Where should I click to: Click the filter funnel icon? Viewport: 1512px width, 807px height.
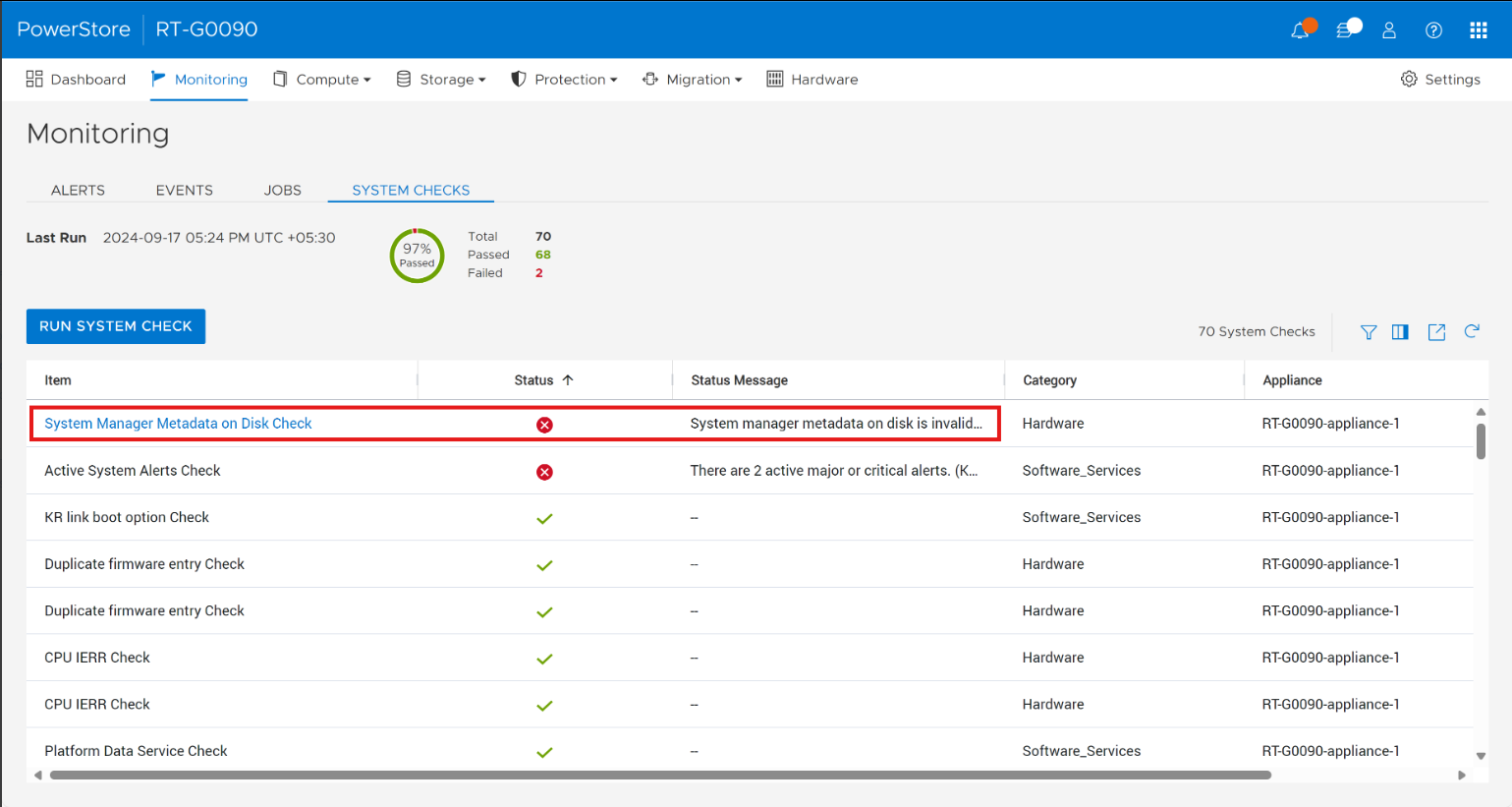click(x=1368, y=332)
